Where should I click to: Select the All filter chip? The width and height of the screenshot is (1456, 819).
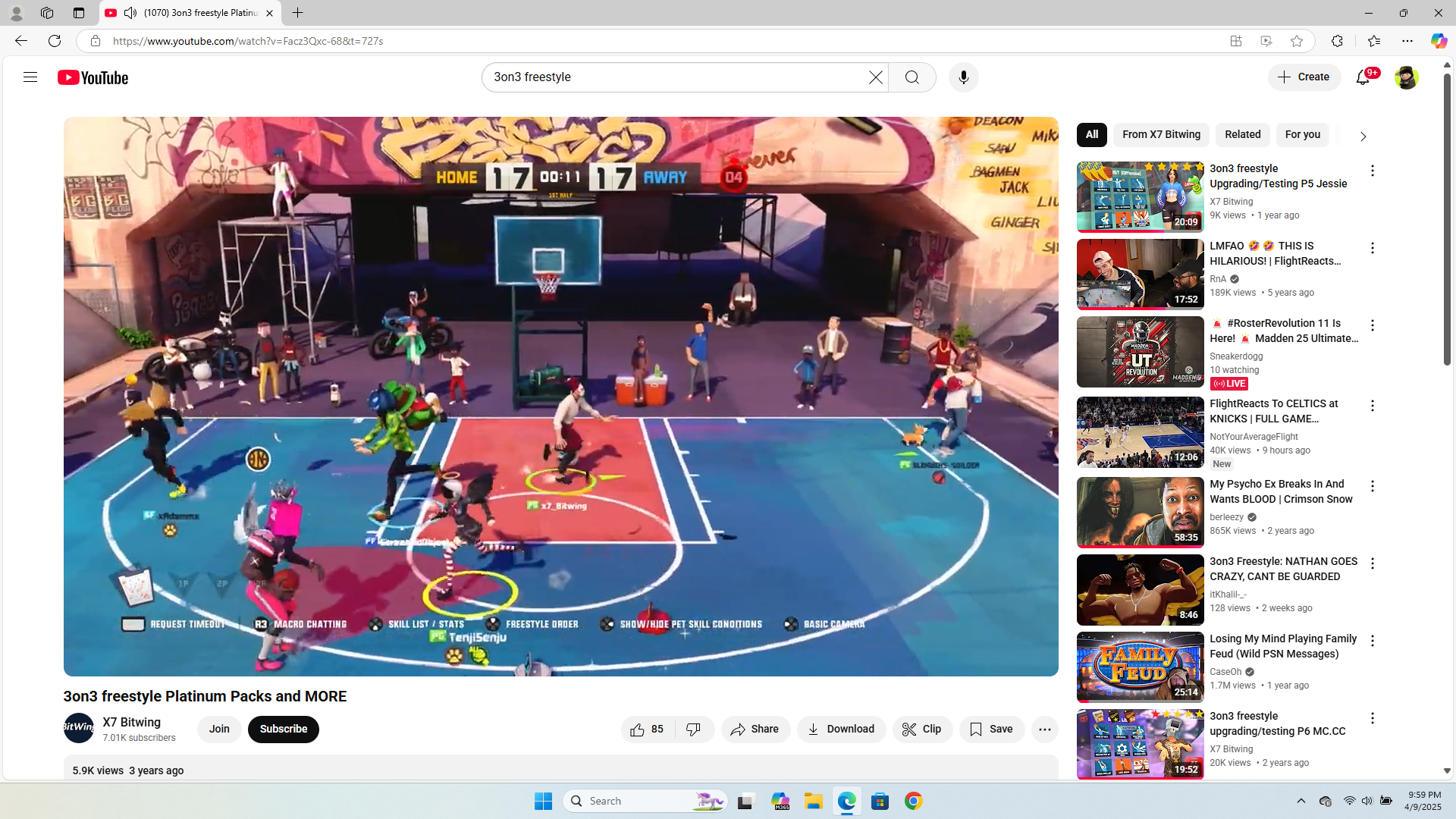click(1091, 135)
